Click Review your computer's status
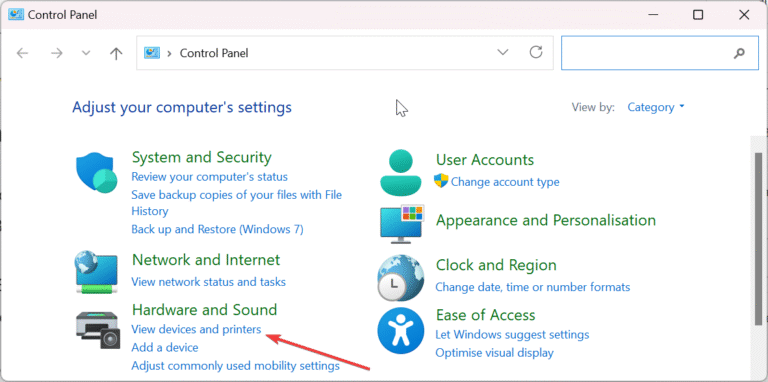The width and height of the screenshot is (768, 382). coord(210,176)
